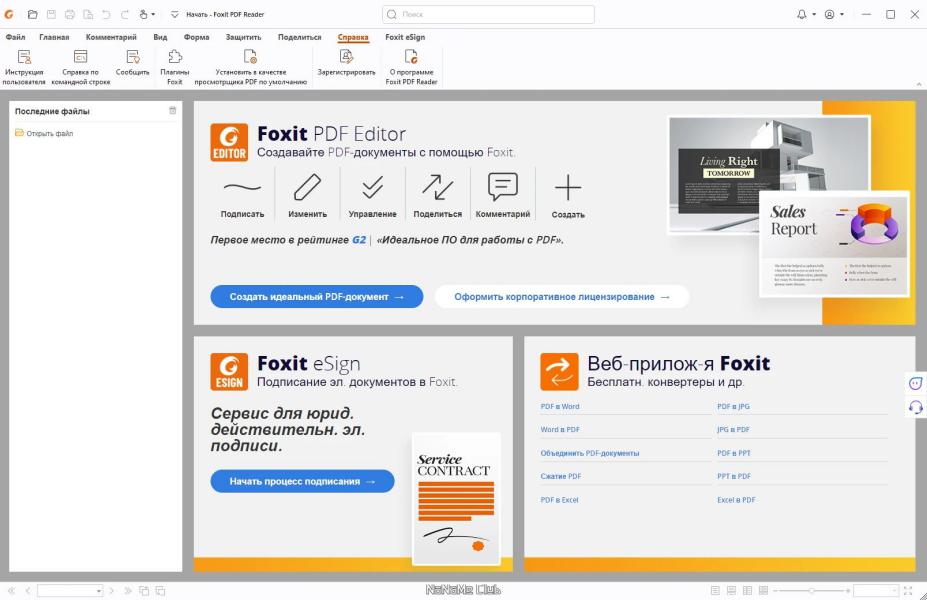Click the Подписать sign icon
927x600 pixels.
pyautogui.click(x=242, y=196)
